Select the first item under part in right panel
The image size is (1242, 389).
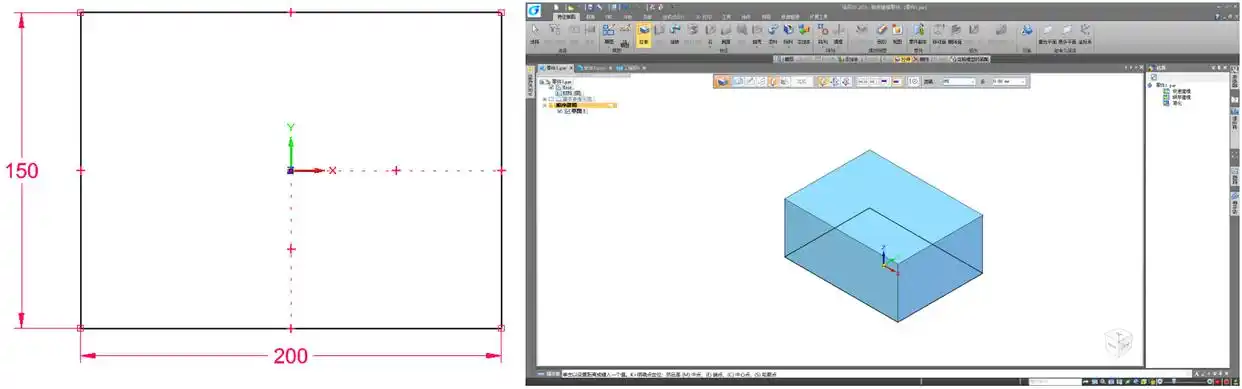[x=1177, y=91]
